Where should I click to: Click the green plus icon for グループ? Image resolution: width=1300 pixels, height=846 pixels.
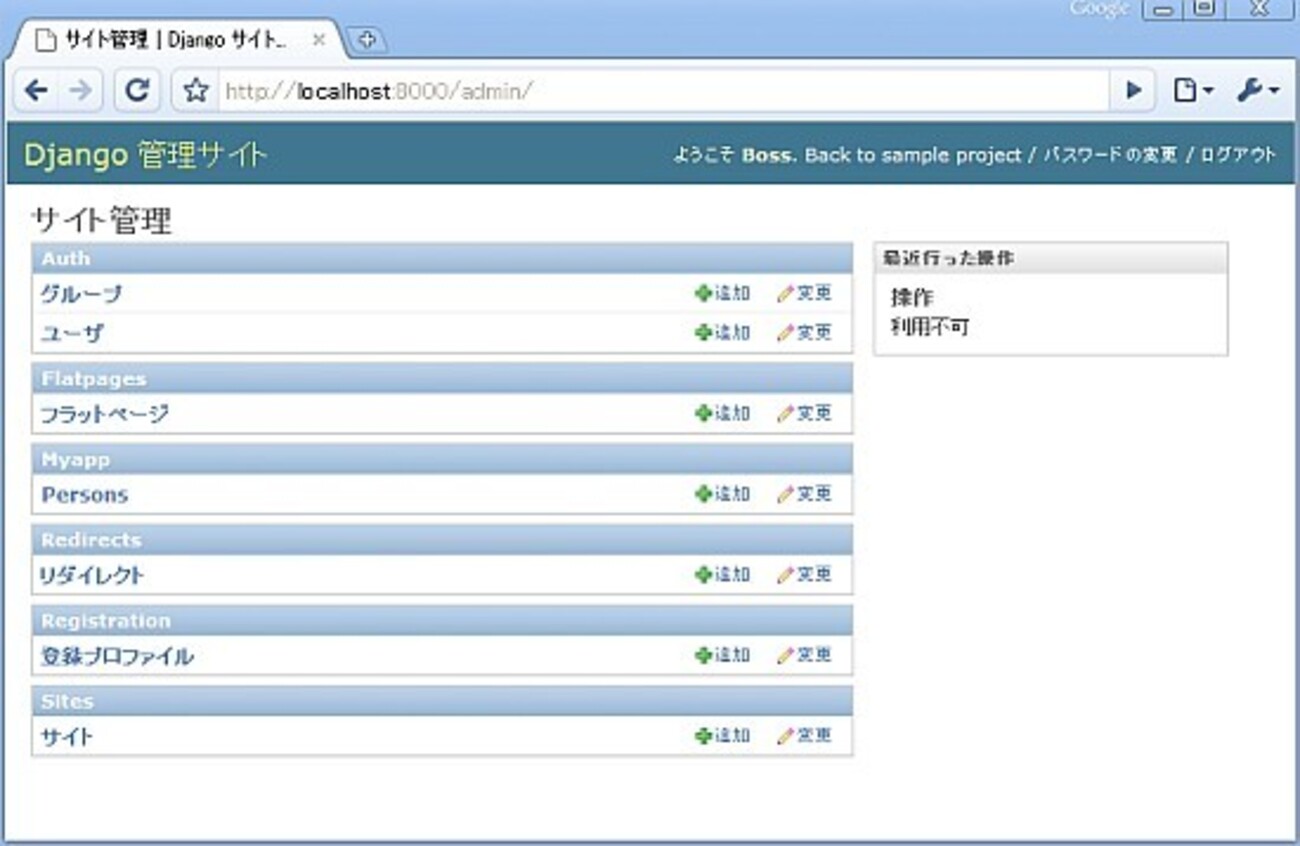(703, 293)
